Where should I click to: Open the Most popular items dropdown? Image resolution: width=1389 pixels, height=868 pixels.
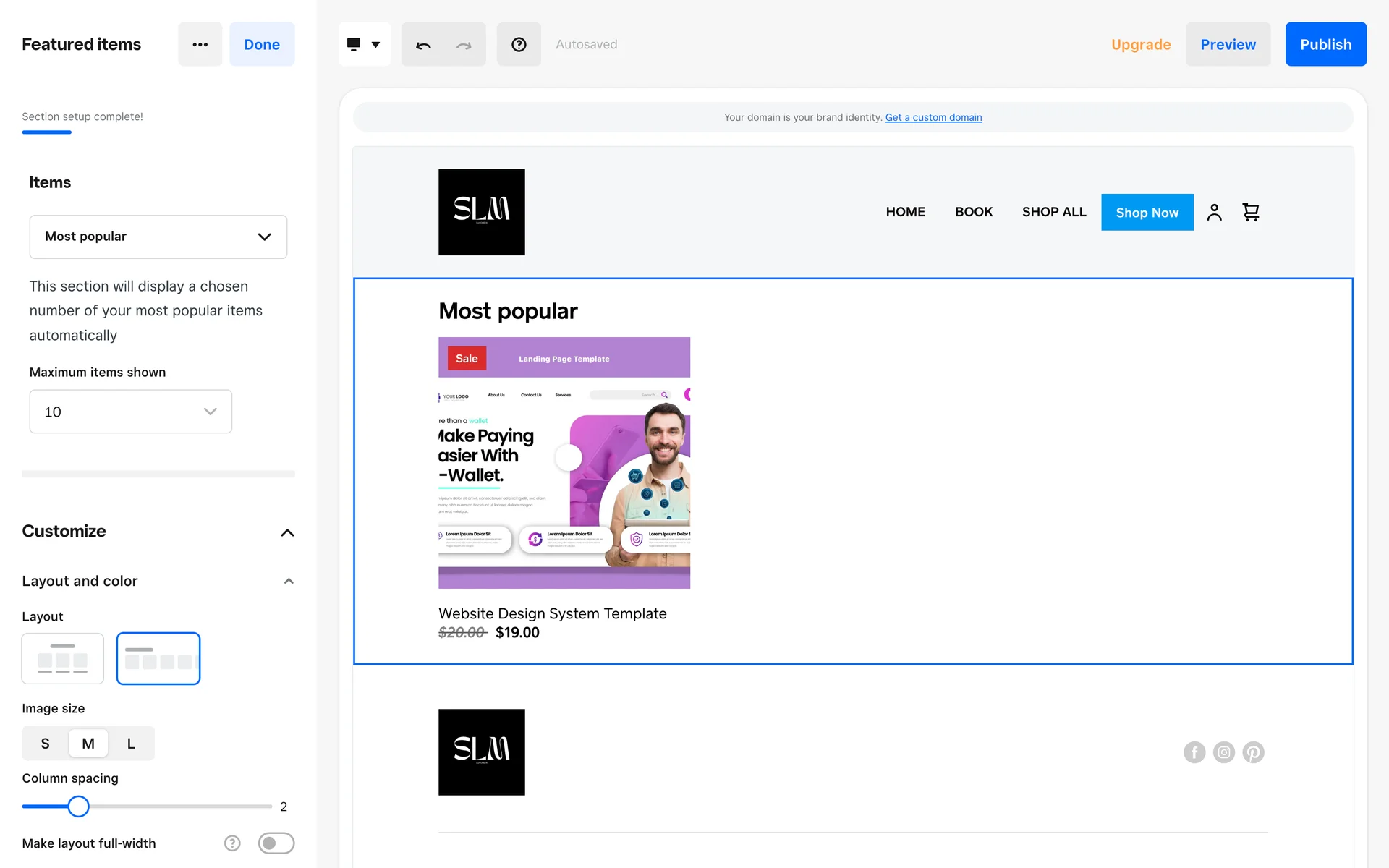click(x=158, y=237)
